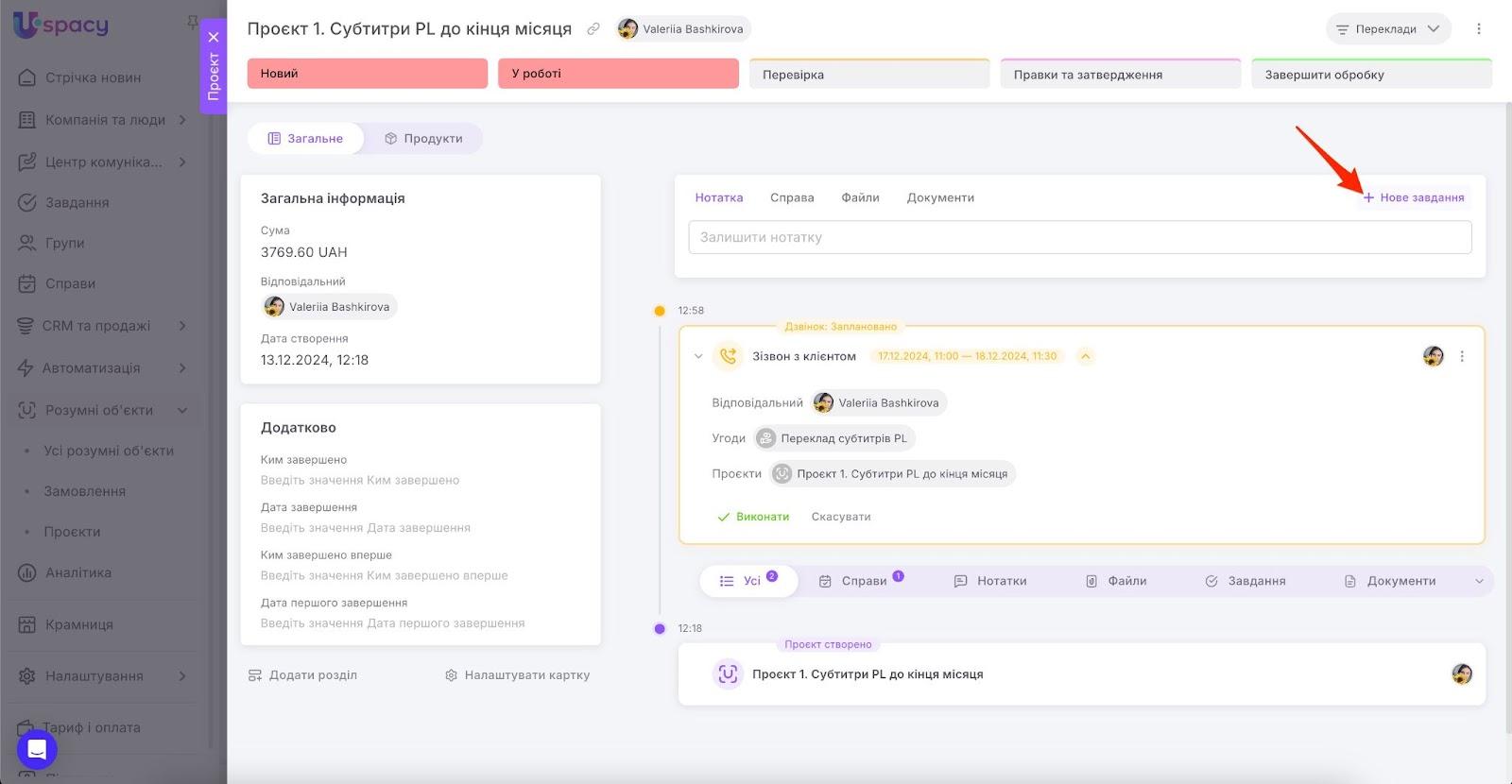Close the Проєкт side panel tab
This screenshot has height=784, width=1512.
(214, 37)
